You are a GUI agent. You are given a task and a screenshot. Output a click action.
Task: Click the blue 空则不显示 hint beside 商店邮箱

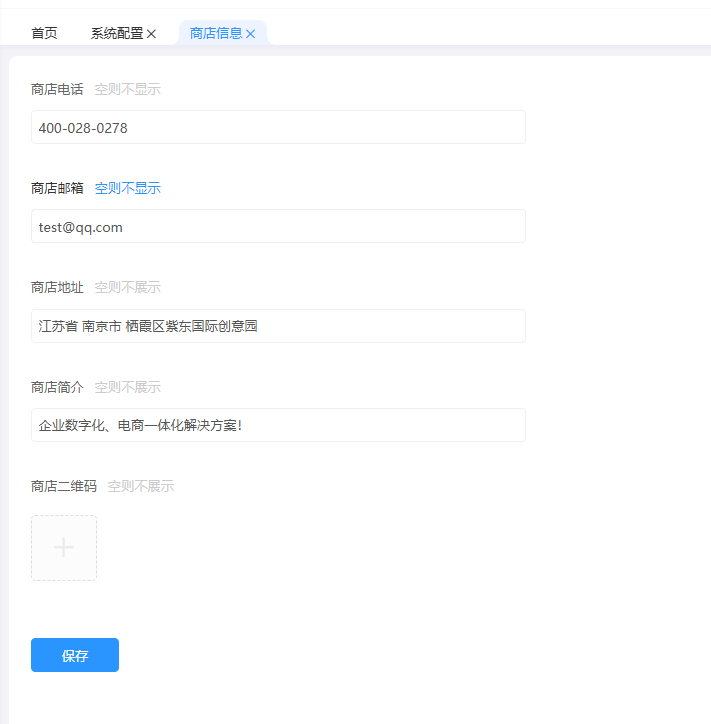[127, 188]
